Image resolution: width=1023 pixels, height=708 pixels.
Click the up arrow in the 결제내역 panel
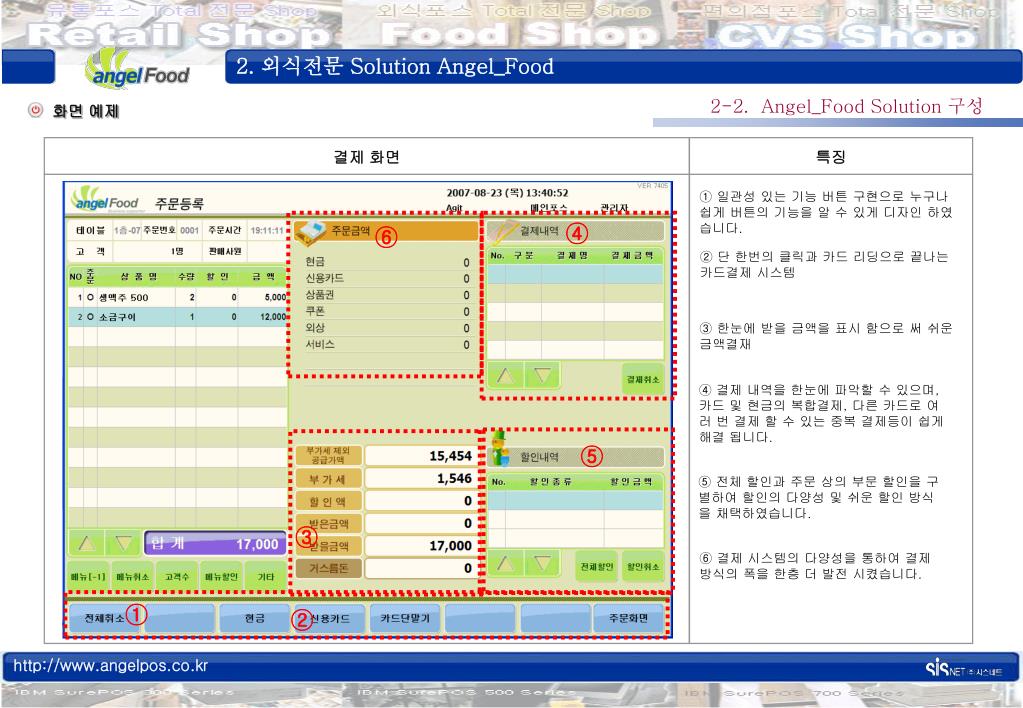506,377
